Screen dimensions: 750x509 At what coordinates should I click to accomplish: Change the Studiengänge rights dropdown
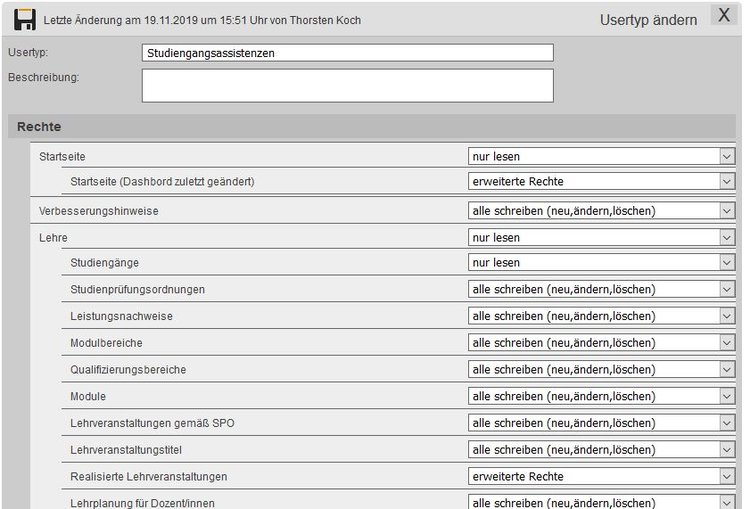[x=601, y=263]
